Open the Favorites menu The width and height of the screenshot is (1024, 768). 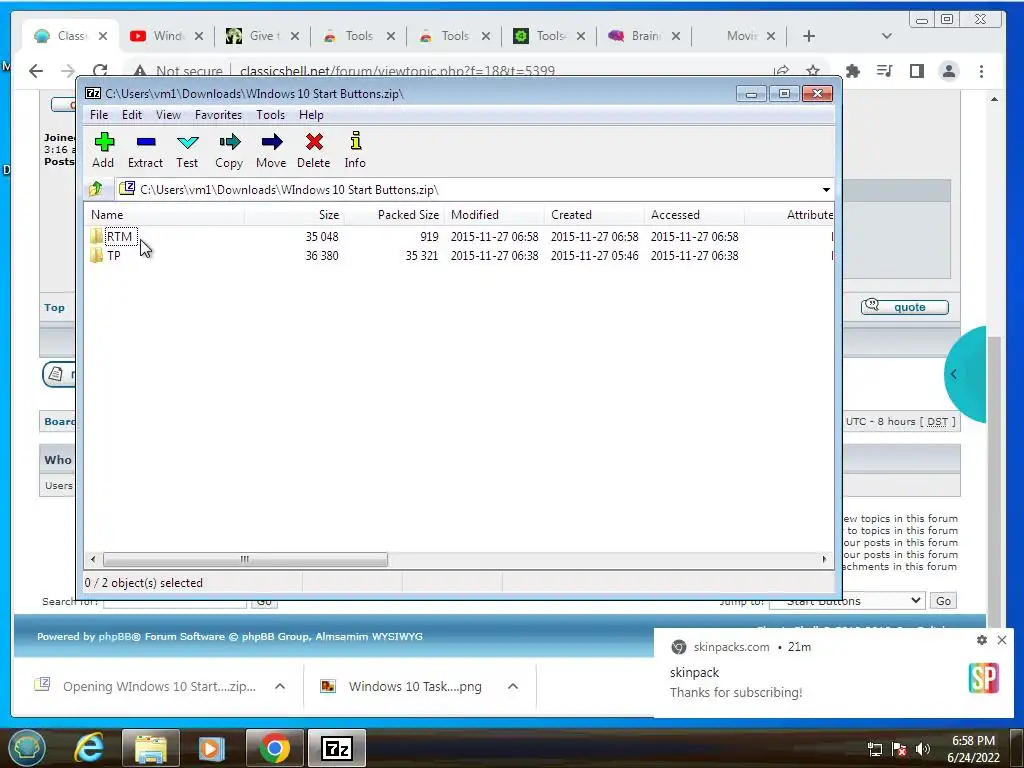[218, 115]
